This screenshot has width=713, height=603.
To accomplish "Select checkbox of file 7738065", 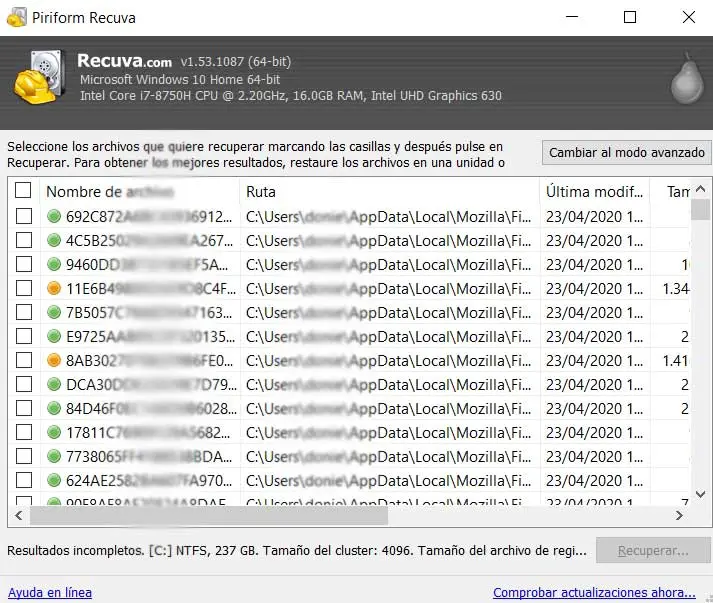I will (24, 456).
